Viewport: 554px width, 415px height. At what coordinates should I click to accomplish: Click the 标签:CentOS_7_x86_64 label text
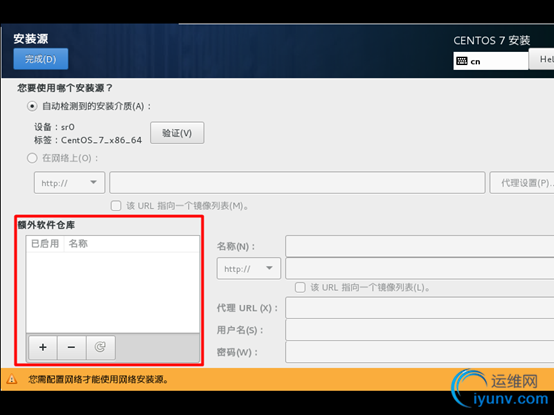coord(88,140)
